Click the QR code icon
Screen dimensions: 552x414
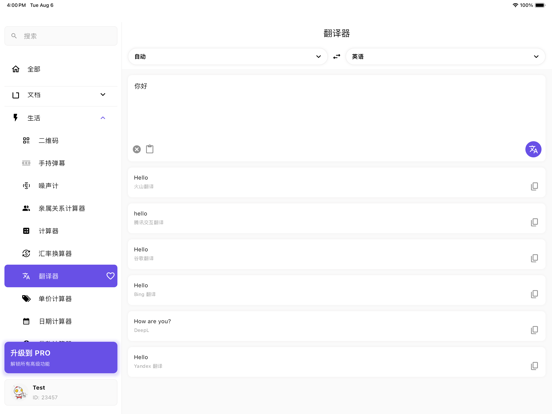pos(26,140)
